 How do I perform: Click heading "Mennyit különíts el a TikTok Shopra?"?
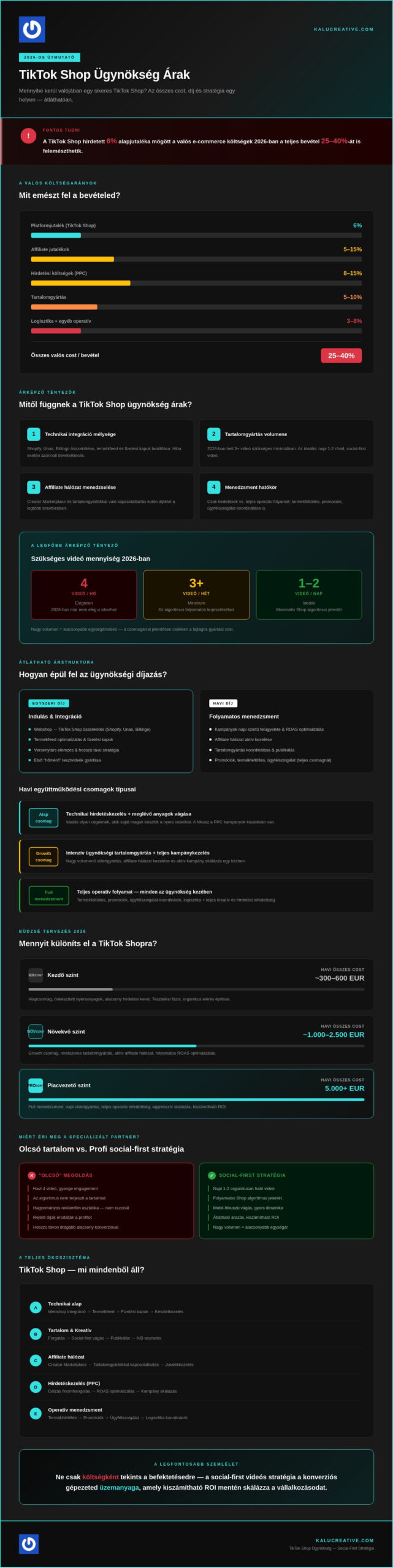(x=88, y=943)
